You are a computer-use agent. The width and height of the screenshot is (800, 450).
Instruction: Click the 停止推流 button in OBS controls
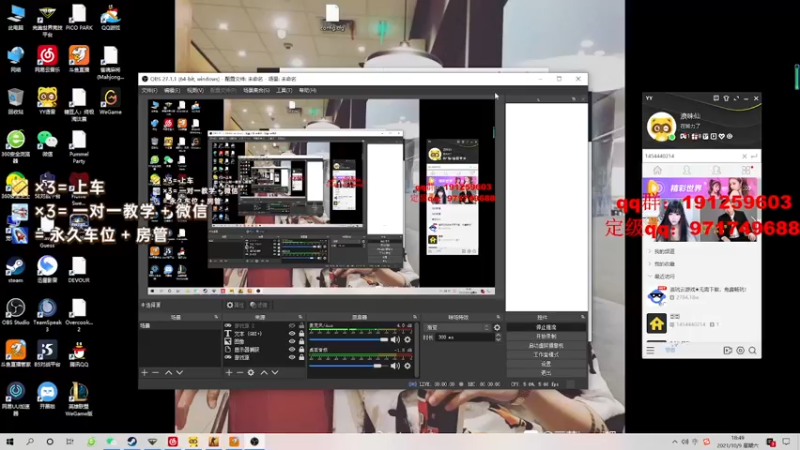(546, 328)
